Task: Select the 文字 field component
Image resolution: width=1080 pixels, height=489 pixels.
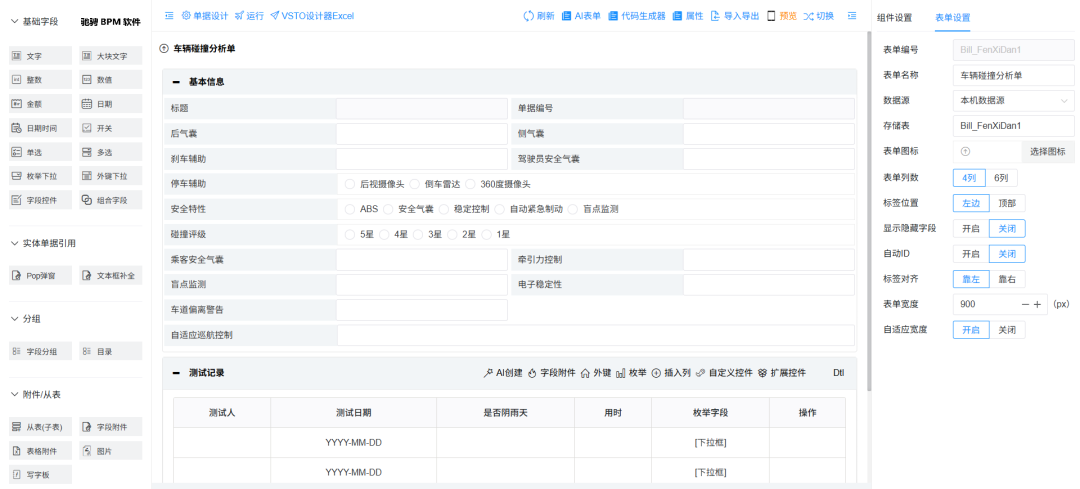Action: coord(40,56)
